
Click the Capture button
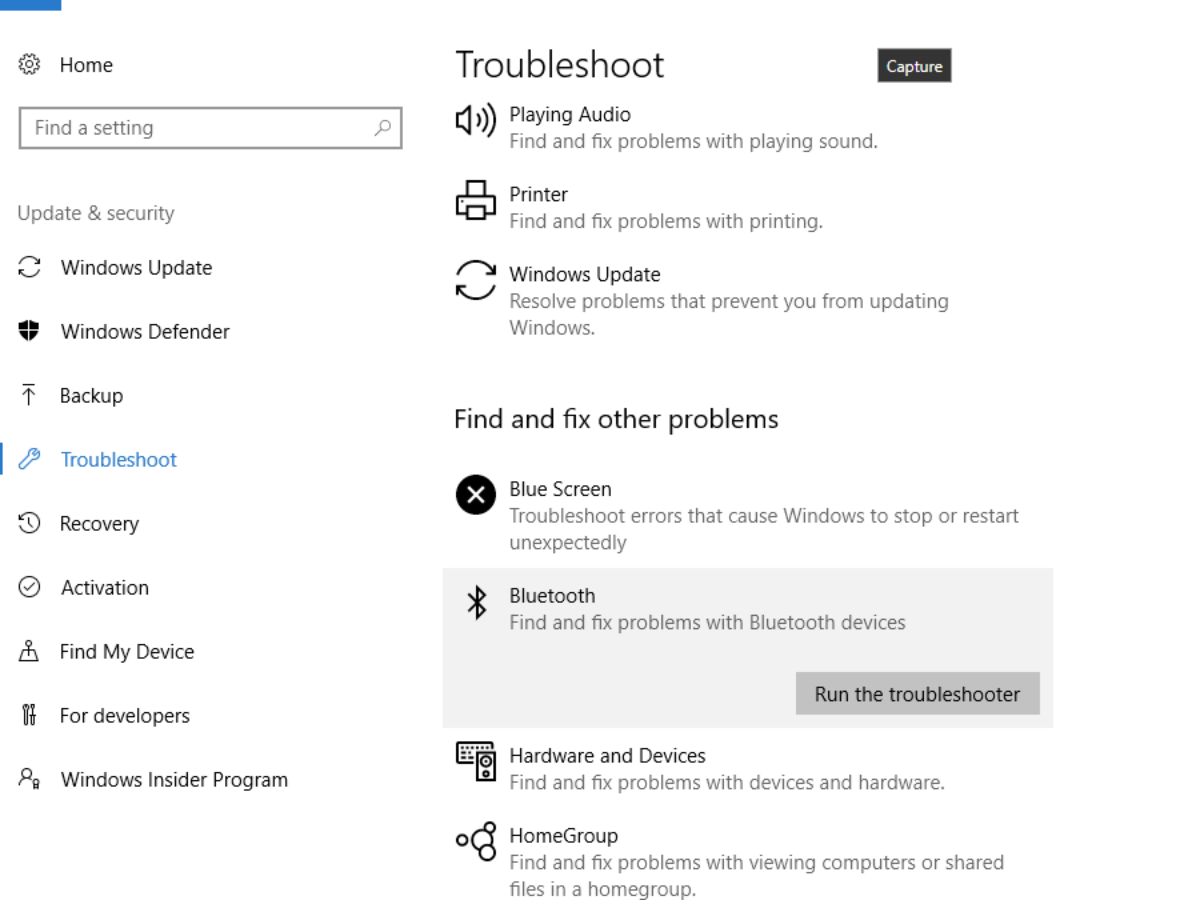tap(914, 67)
